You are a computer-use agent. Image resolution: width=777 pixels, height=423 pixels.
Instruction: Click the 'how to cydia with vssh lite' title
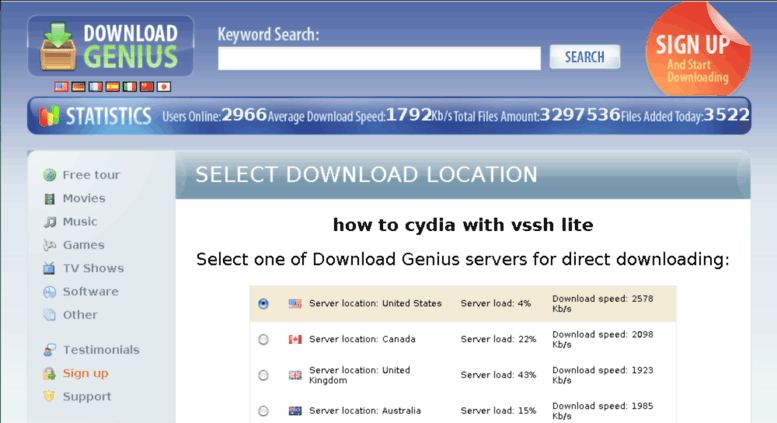point(463,225)
